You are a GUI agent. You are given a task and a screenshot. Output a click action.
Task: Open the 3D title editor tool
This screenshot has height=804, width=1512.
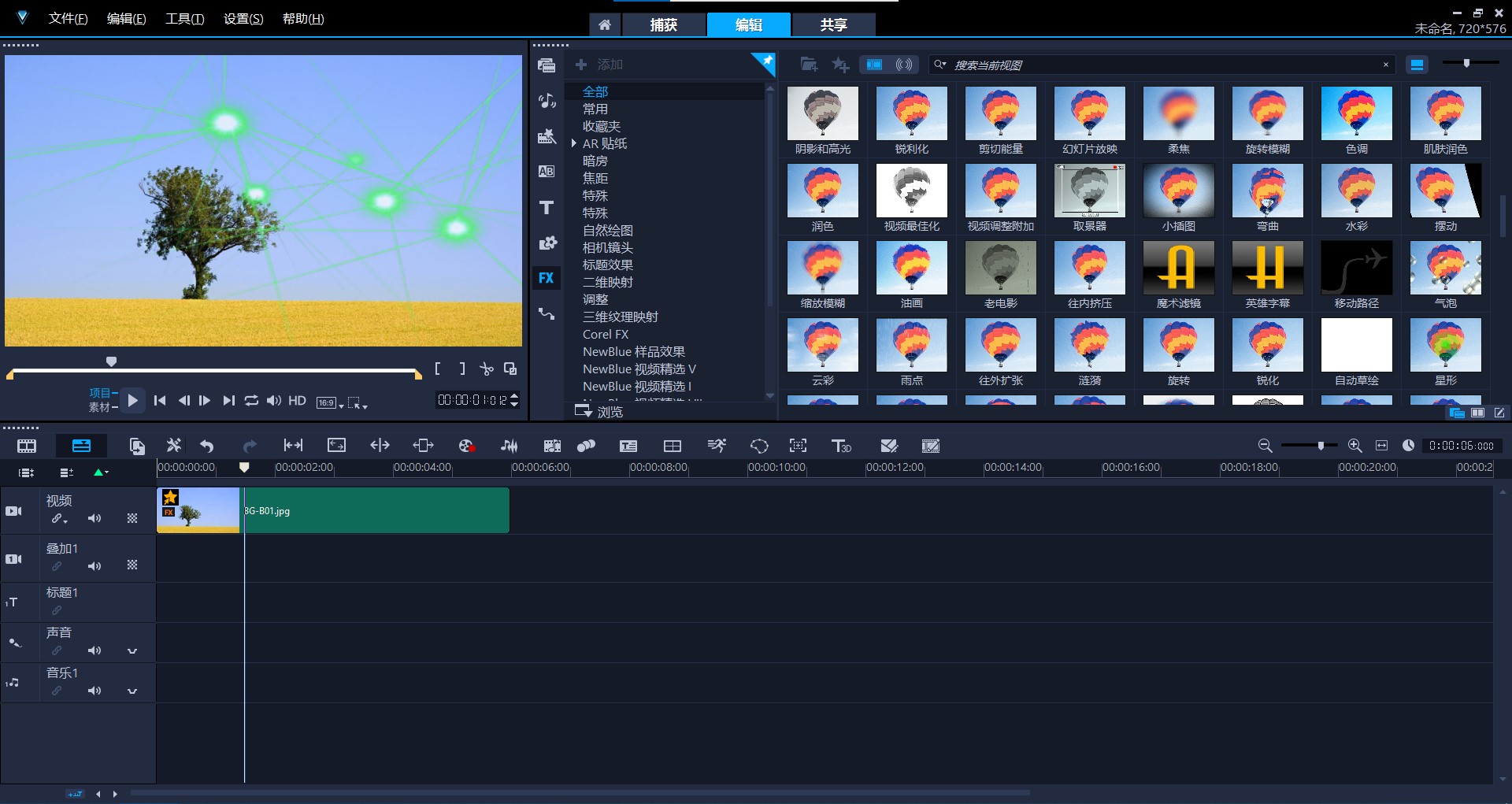click(841, 446)
